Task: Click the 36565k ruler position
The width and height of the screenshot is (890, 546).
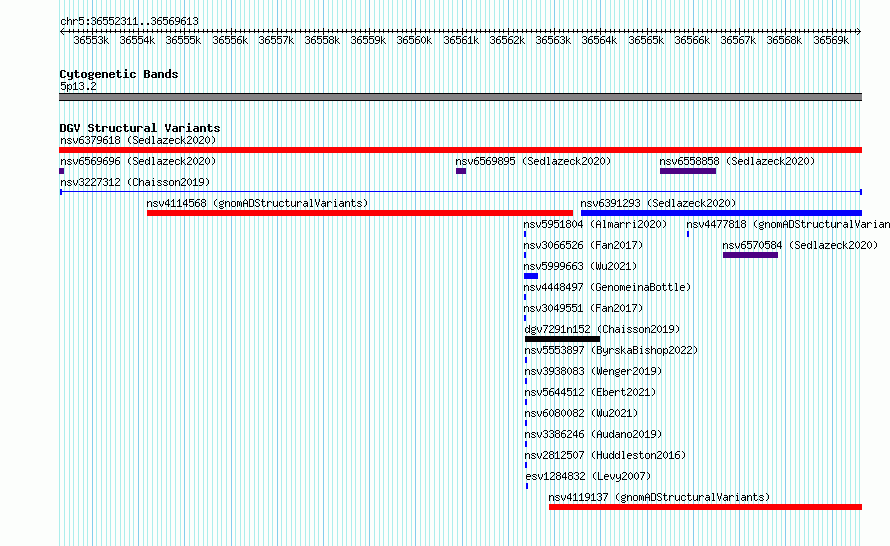Action: pyautogui.click(x=646, y=40)
